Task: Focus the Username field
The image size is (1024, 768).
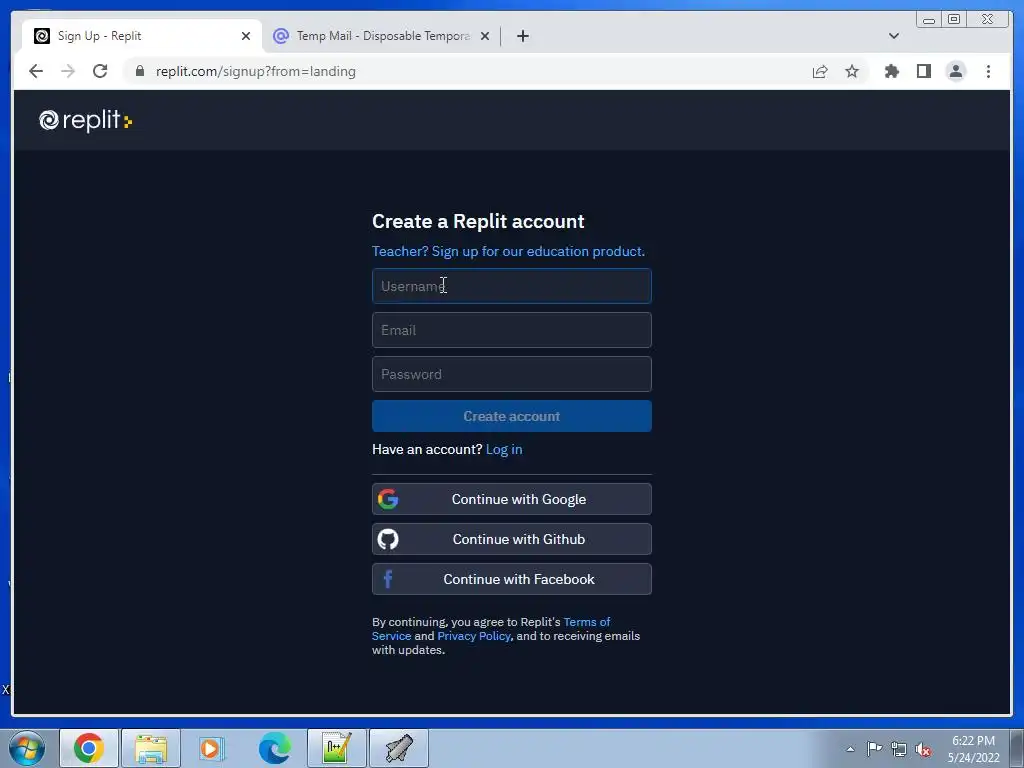Action: pos(511,286)
